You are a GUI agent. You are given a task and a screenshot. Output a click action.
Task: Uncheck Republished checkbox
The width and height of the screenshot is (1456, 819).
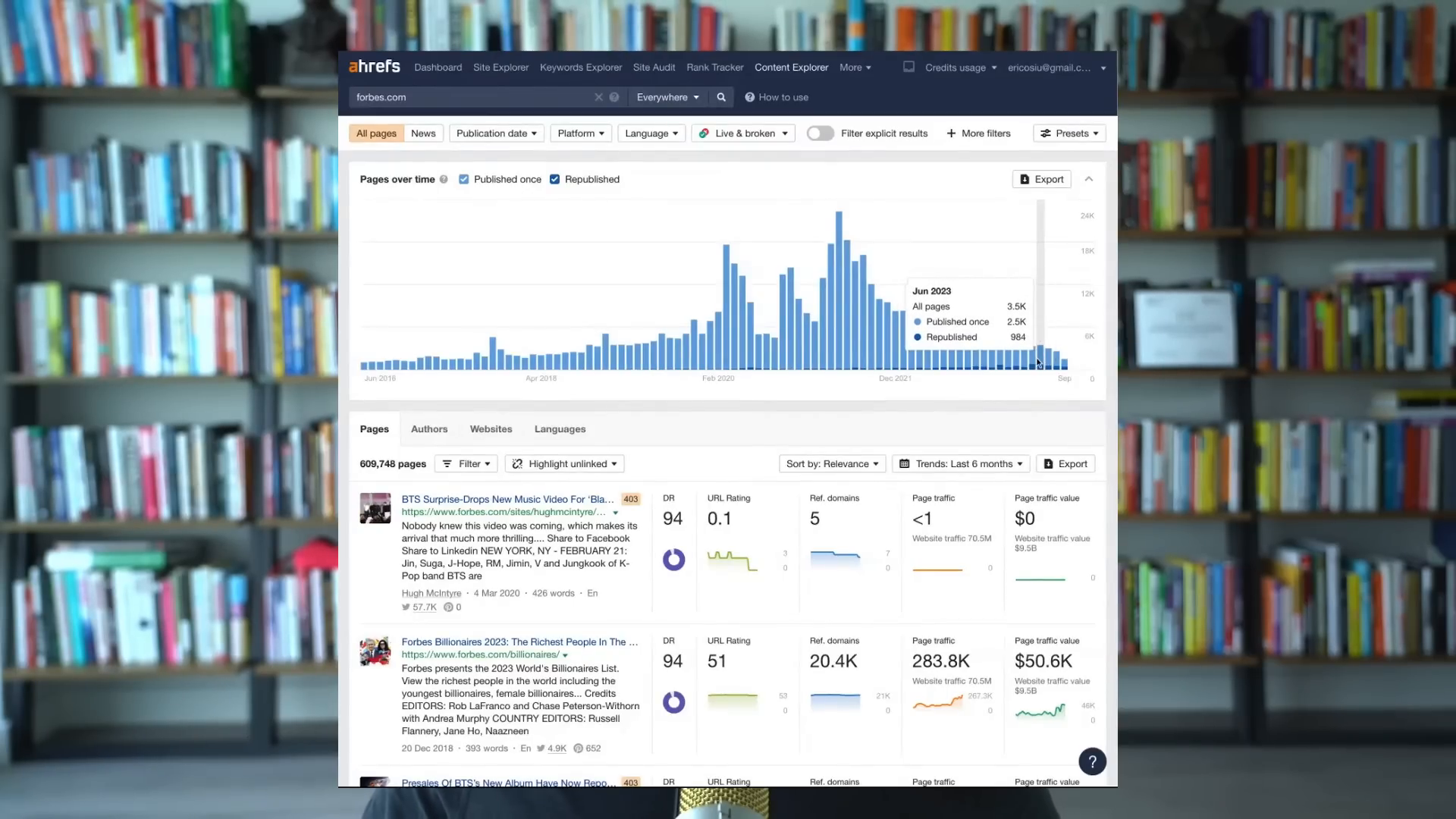(x=554, y=180)
